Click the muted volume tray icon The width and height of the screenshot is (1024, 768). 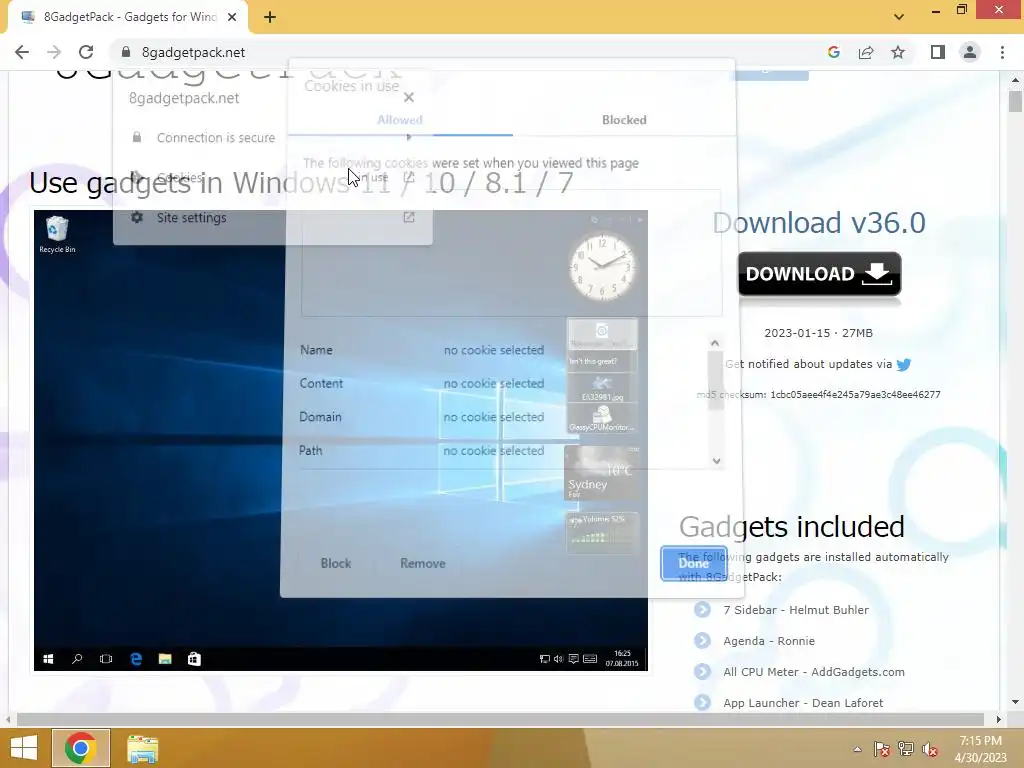click(930, 749)
